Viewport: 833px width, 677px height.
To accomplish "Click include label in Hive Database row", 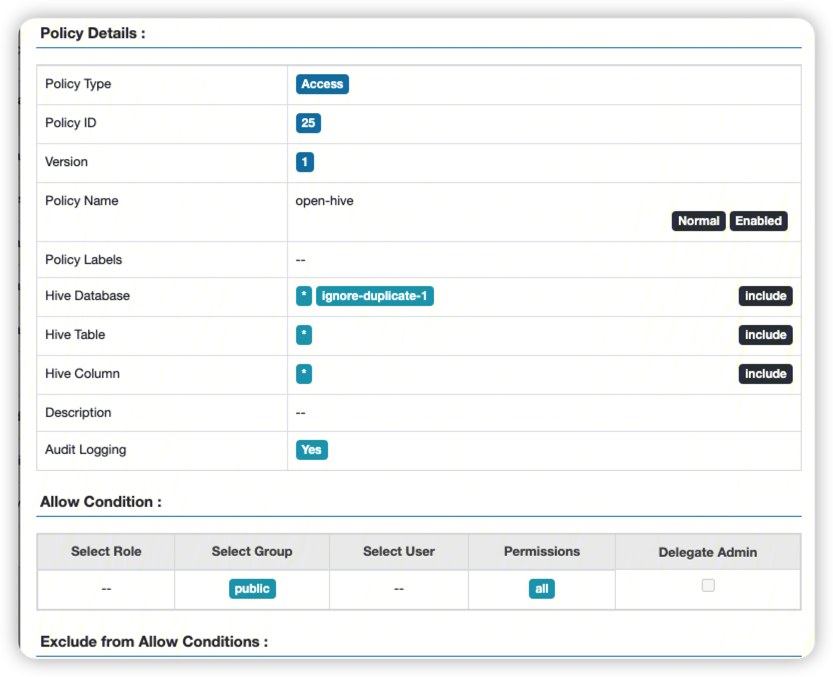I will [x=765, y=296].
